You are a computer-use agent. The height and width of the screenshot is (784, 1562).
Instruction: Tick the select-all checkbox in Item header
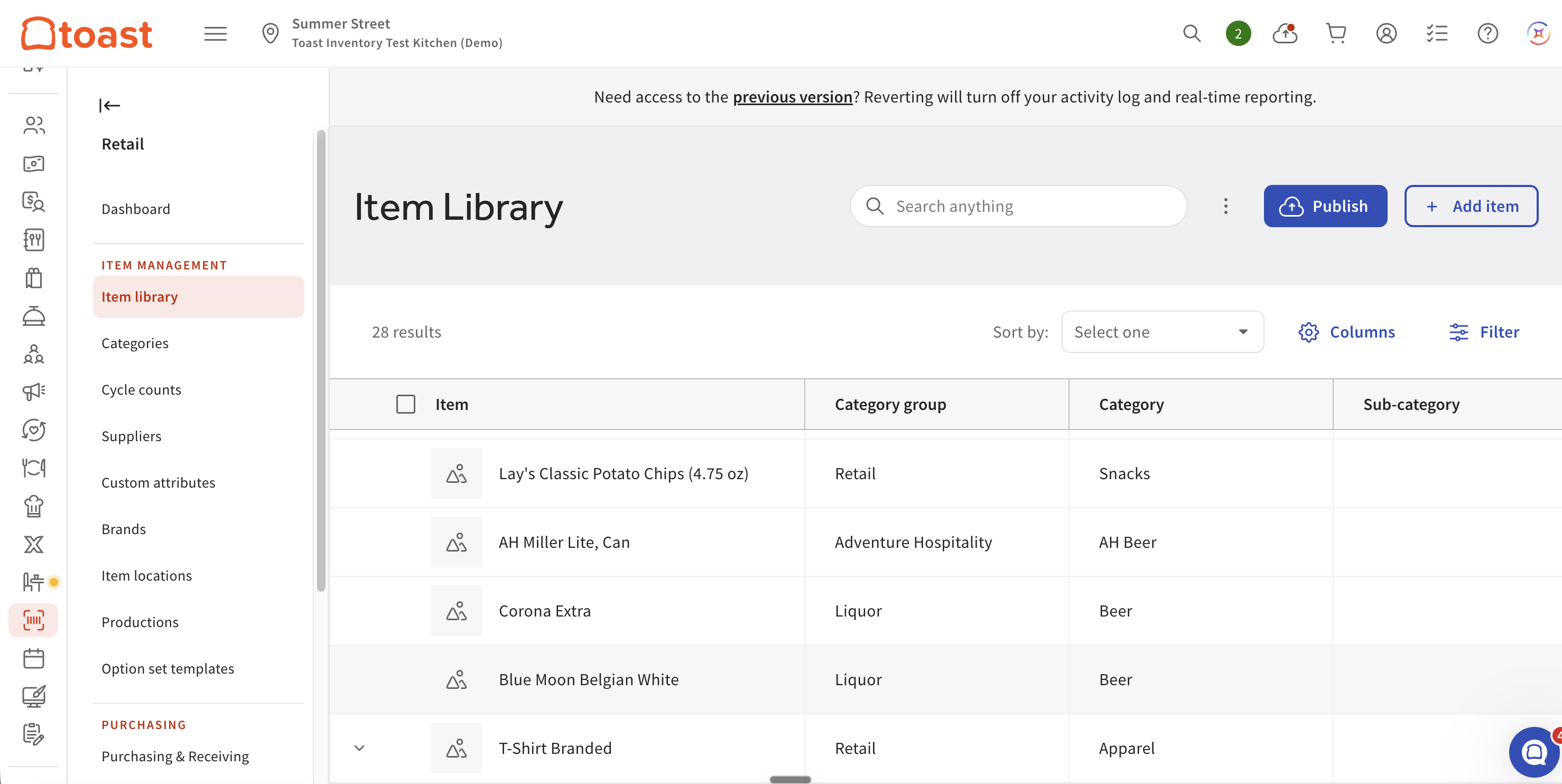click(406, 405)
